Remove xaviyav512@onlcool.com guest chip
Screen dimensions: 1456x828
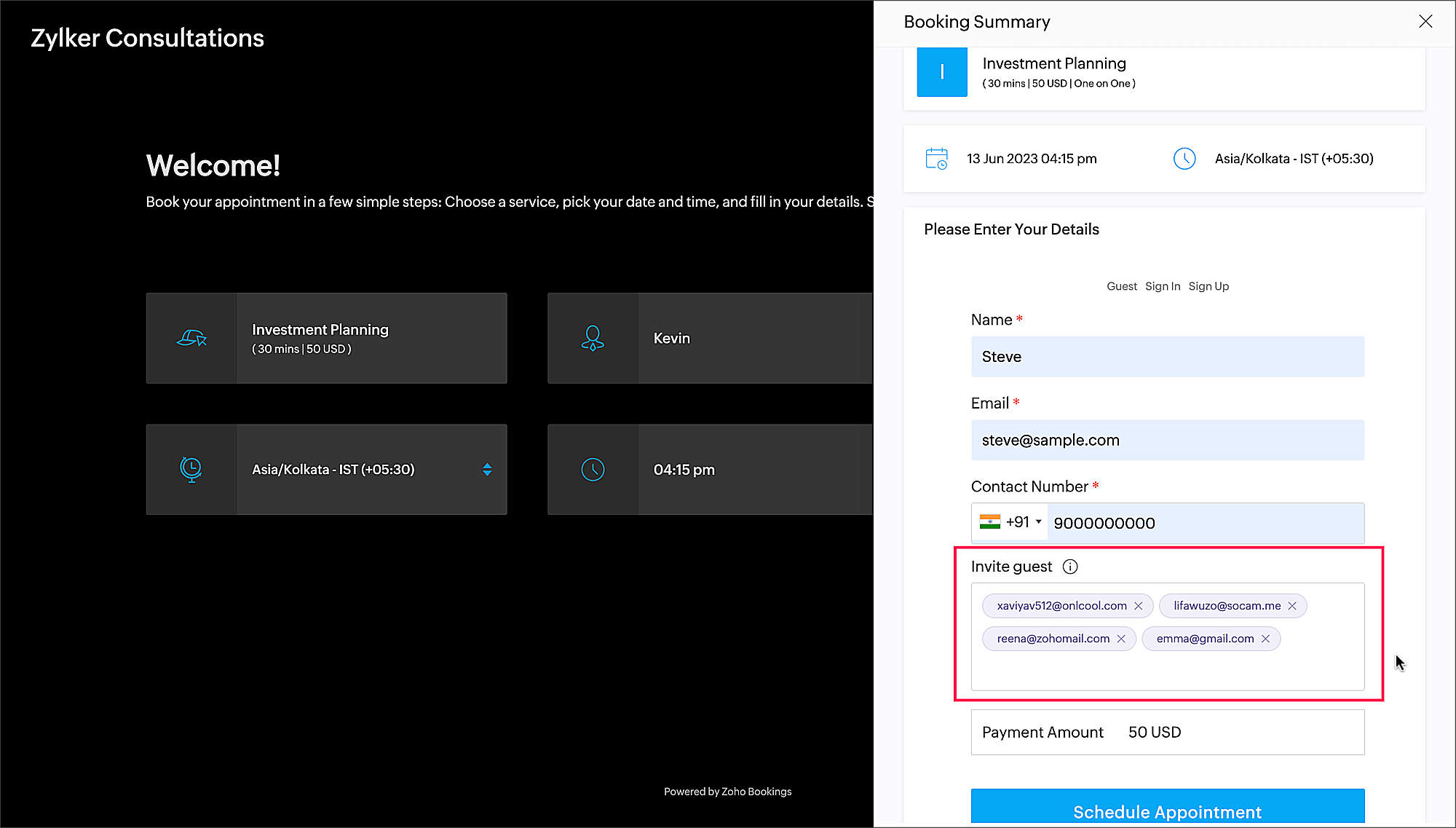tap(1139, 606)
